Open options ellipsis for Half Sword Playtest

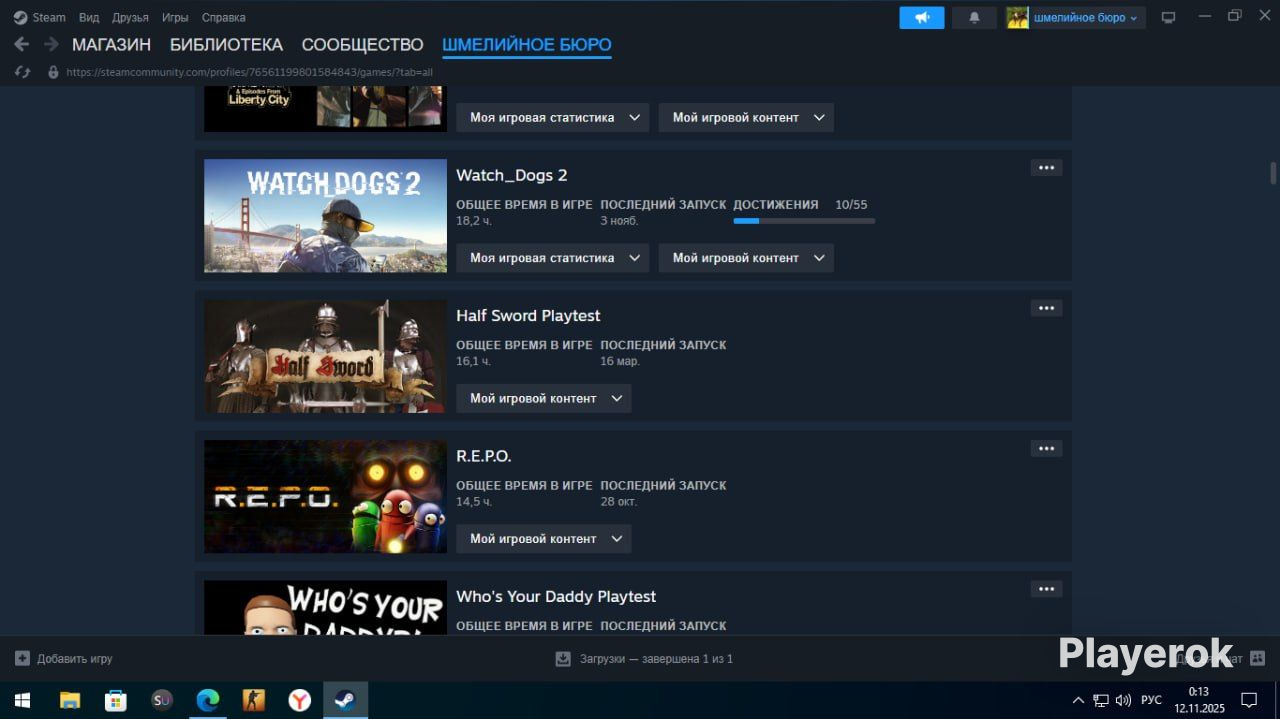pos(1046,308)
